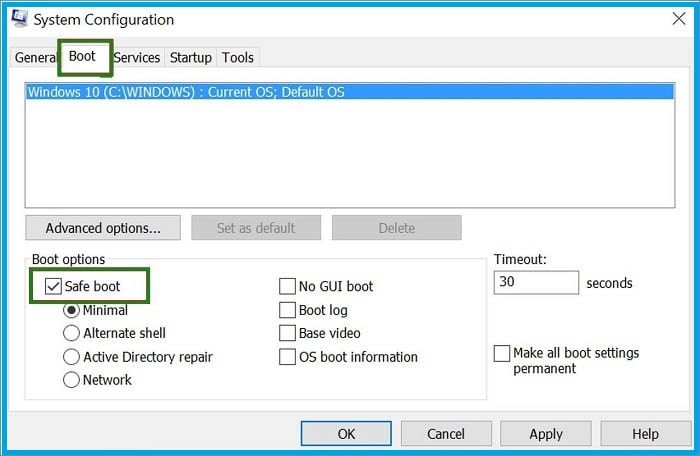
Task: Choose Network safe boot mode
Action: (72, 380)
